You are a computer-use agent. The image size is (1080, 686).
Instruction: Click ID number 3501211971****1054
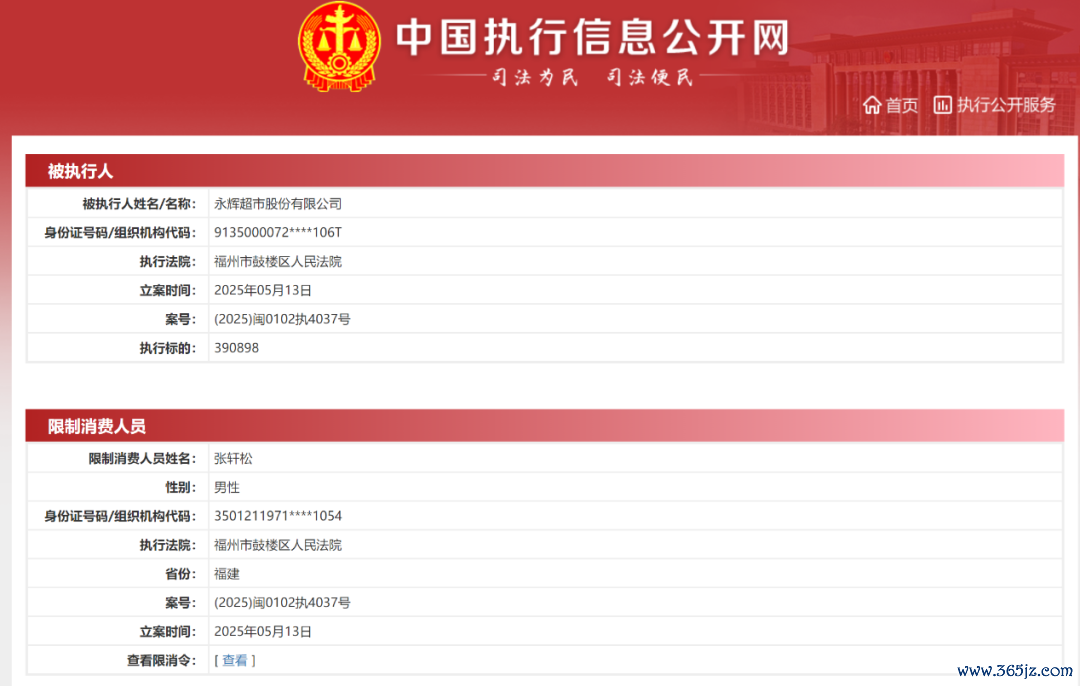(278, 516)
